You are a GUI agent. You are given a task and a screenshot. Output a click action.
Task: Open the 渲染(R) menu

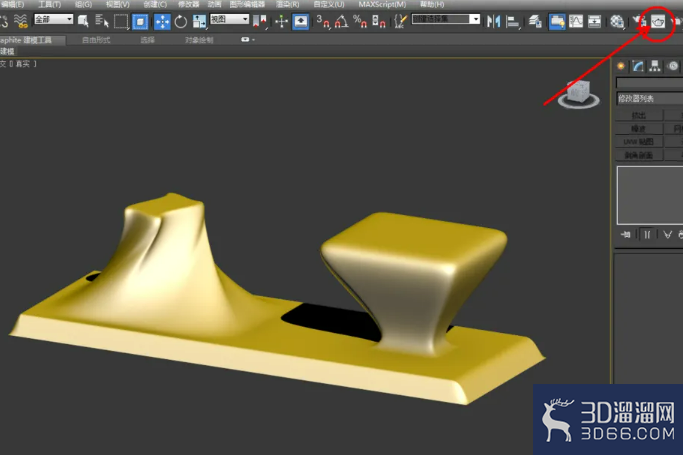[287, 4]
